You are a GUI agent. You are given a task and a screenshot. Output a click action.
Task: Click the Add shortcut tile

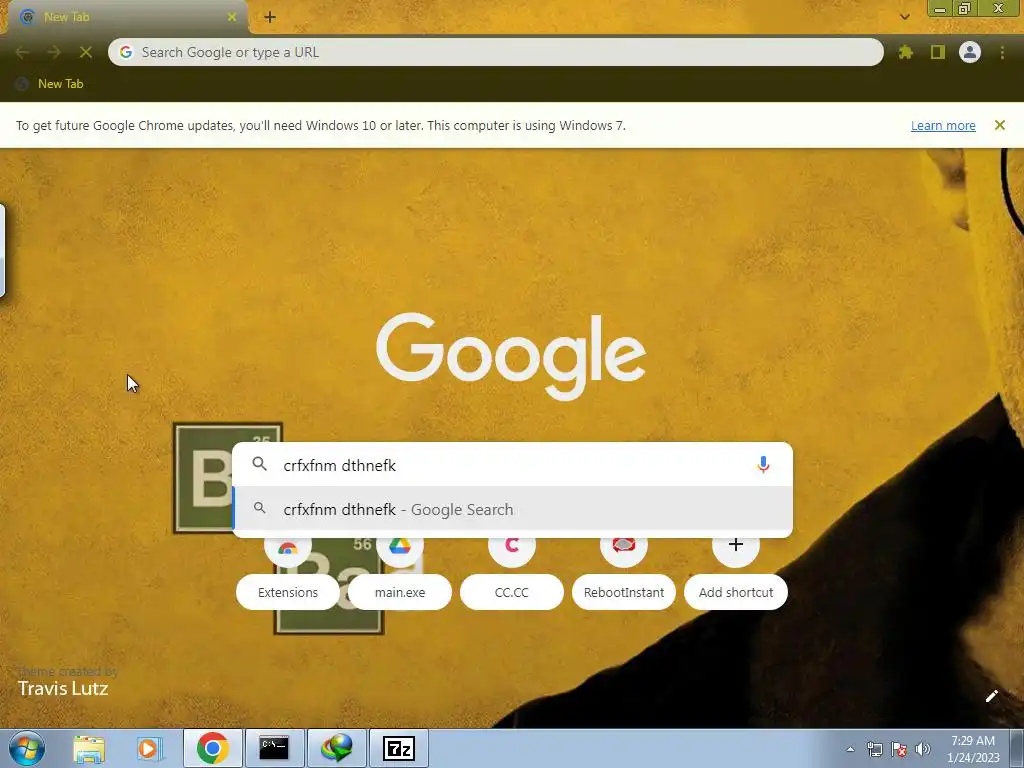736,592
